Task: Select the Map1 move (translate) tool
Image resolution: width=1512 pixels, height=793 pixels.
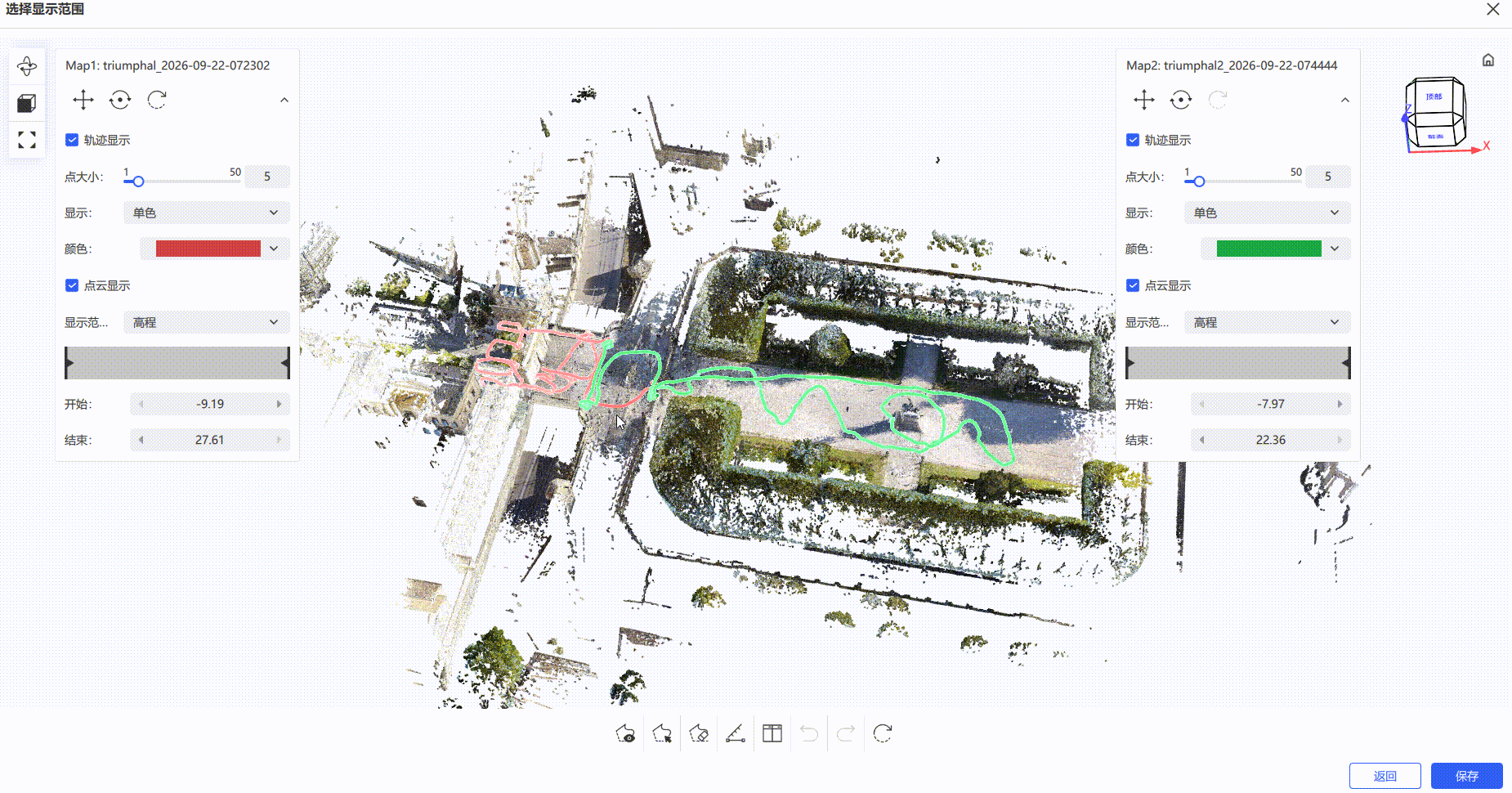Action: coord(83,100)
